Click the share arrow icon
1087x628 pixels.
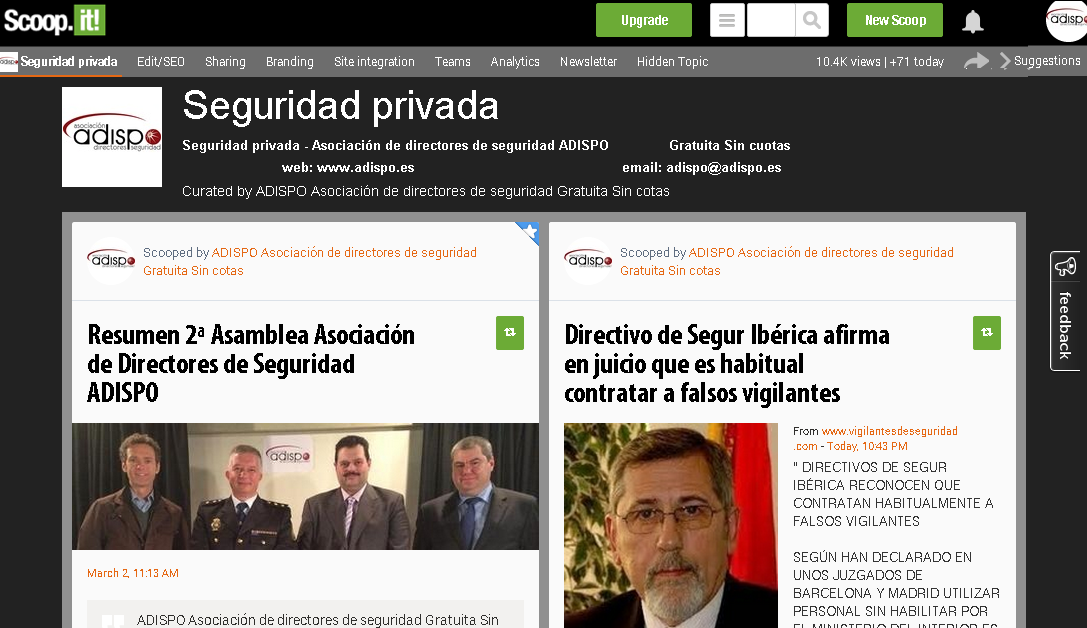point(976,61)
